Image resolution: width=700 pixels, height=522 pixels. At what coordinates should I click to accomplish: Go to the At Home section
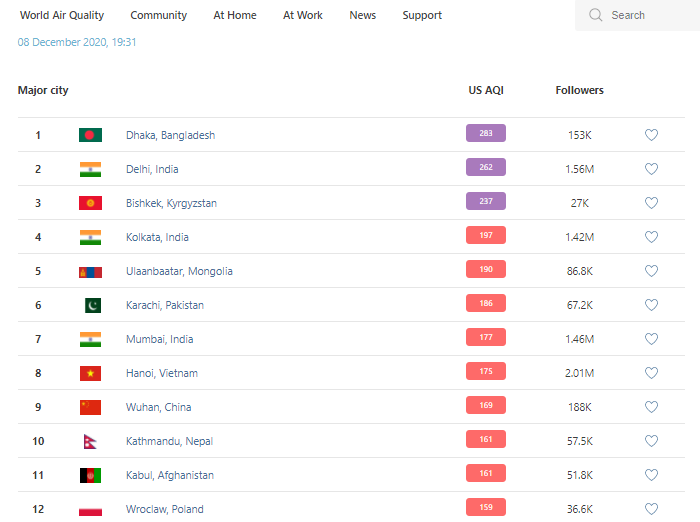coord(235,15)
